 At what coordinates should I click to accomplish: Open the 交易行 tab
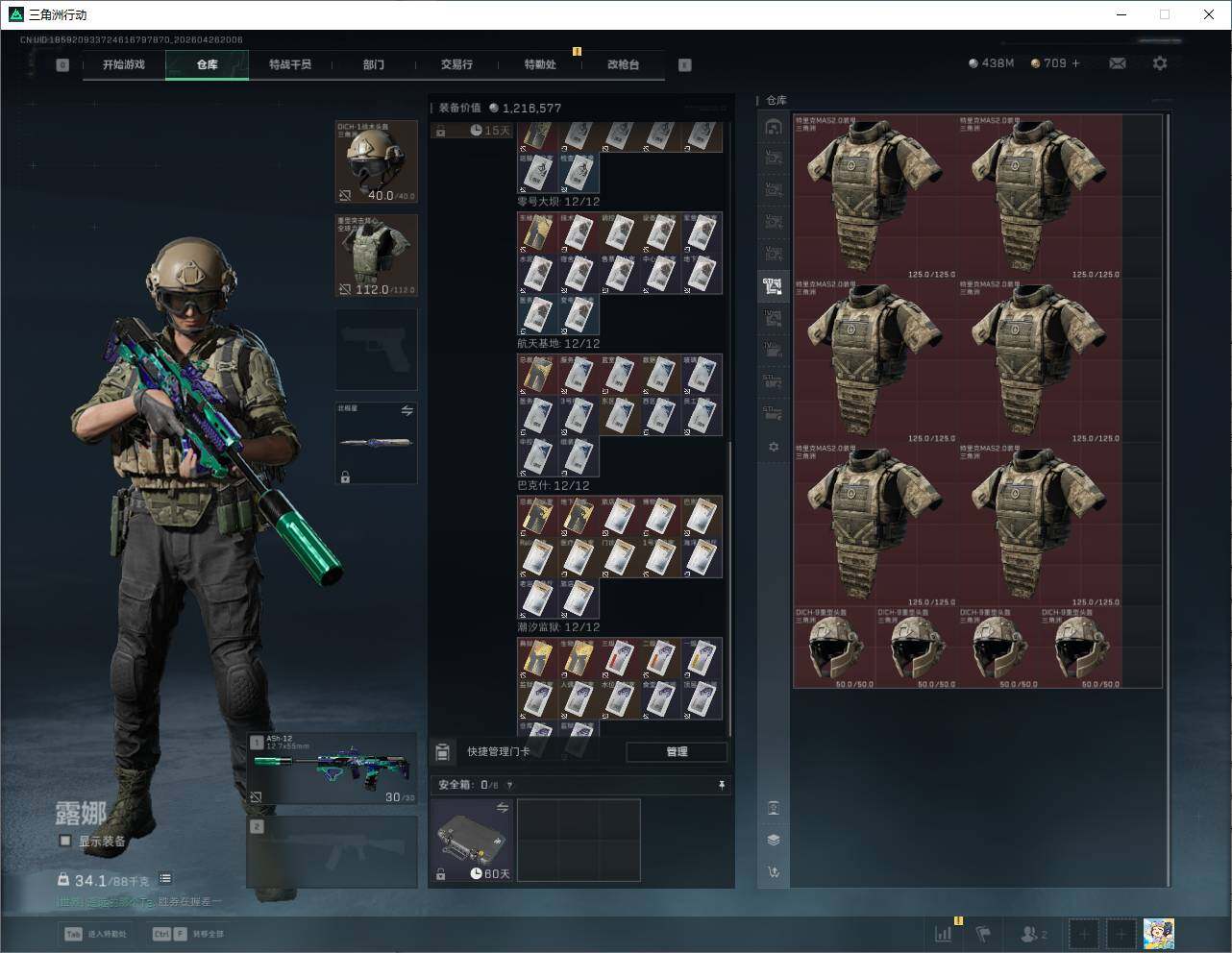click(456, 64)
